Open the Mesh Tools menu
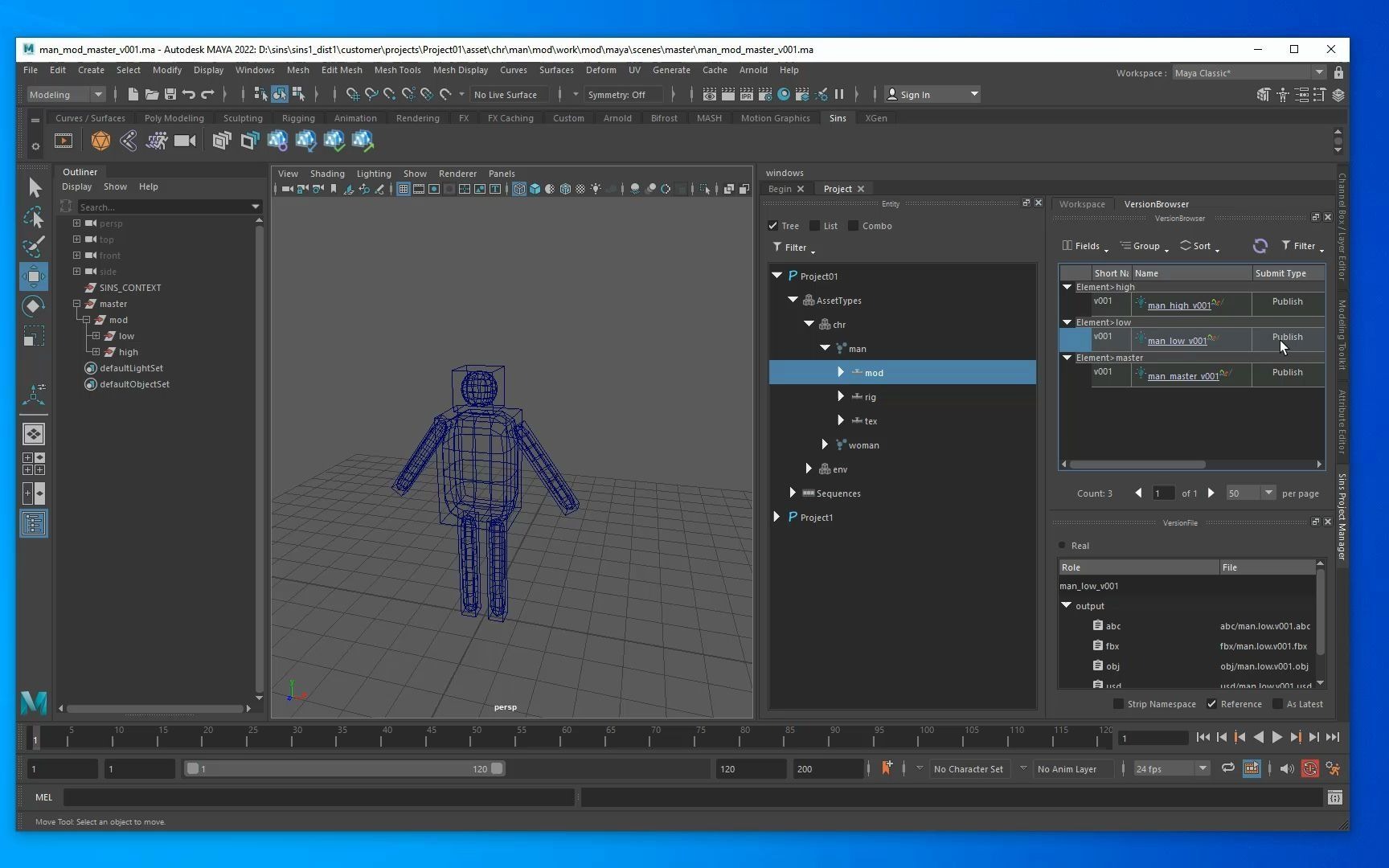This screenshot has width=1389, height=868. pyautogui.click(x=397, y=70)
